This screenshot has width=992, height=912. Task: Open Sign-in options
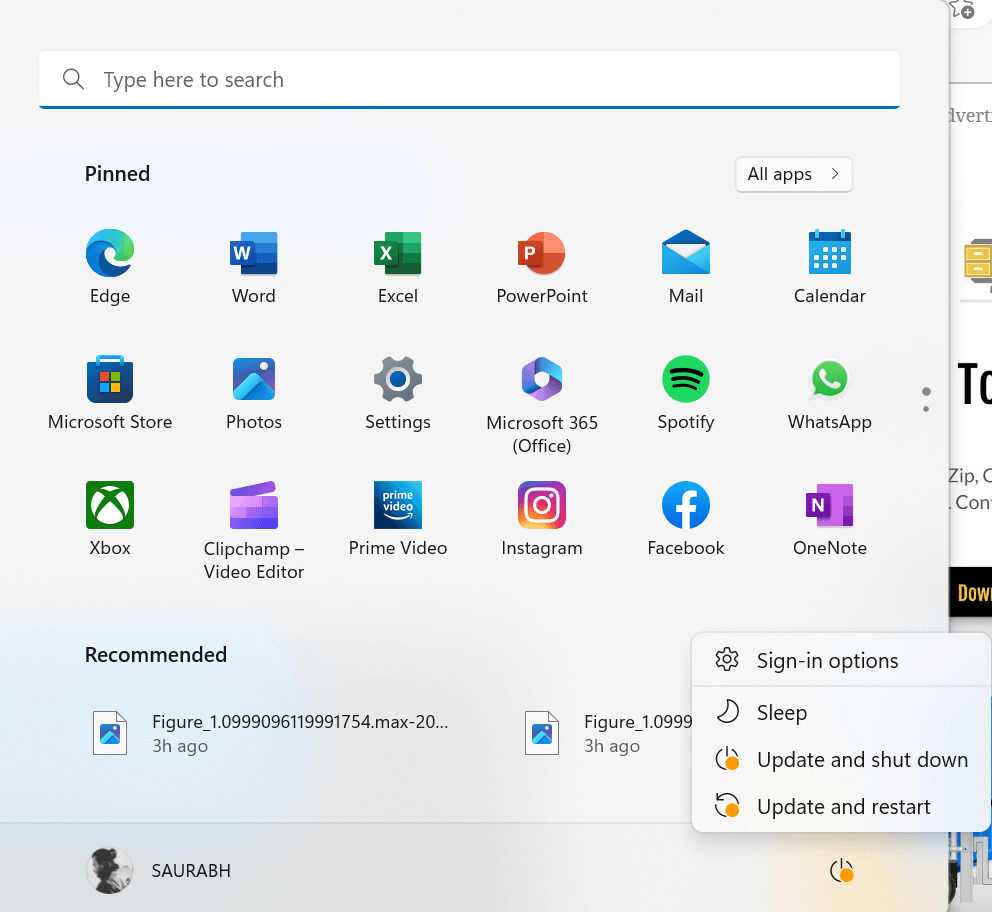tap(827, 660)
